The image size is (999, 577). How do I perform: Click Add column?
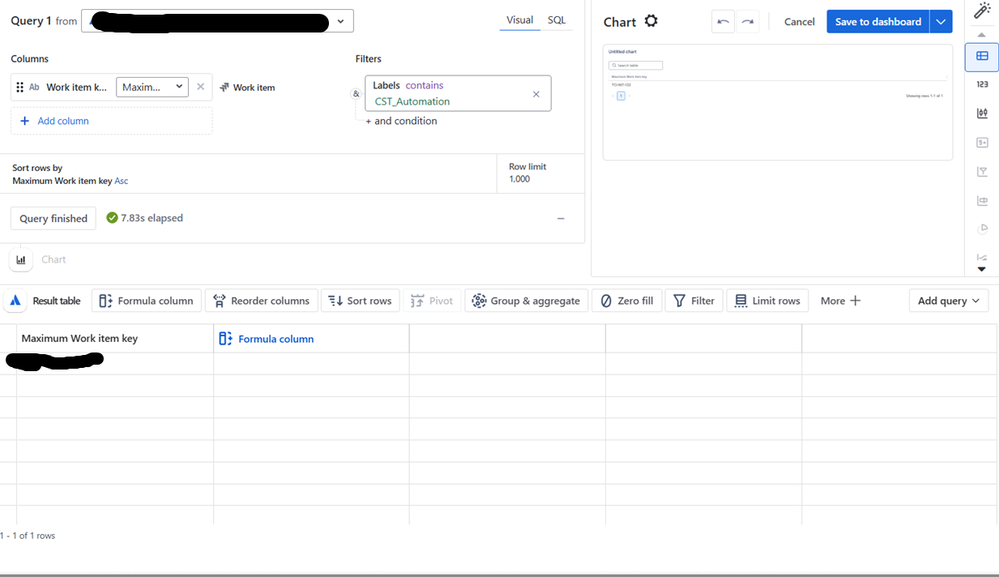pyautogui.click(x=111, y=121)
